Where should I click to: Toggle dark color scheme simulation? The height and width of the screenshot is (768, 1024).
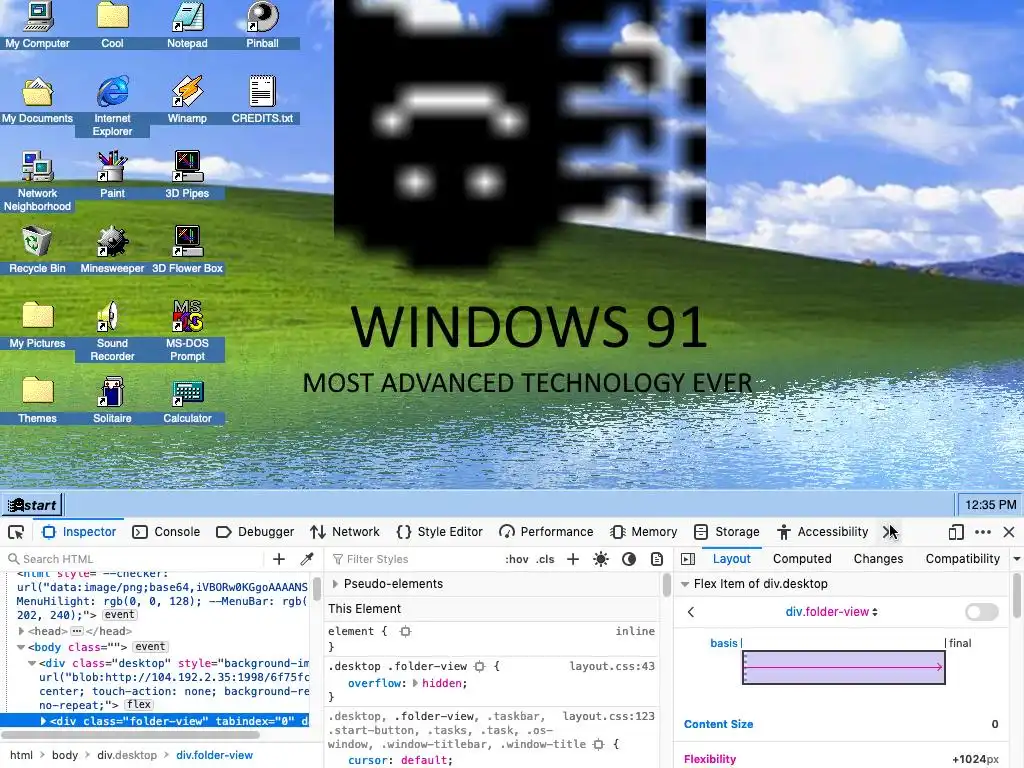pos(629,559)
